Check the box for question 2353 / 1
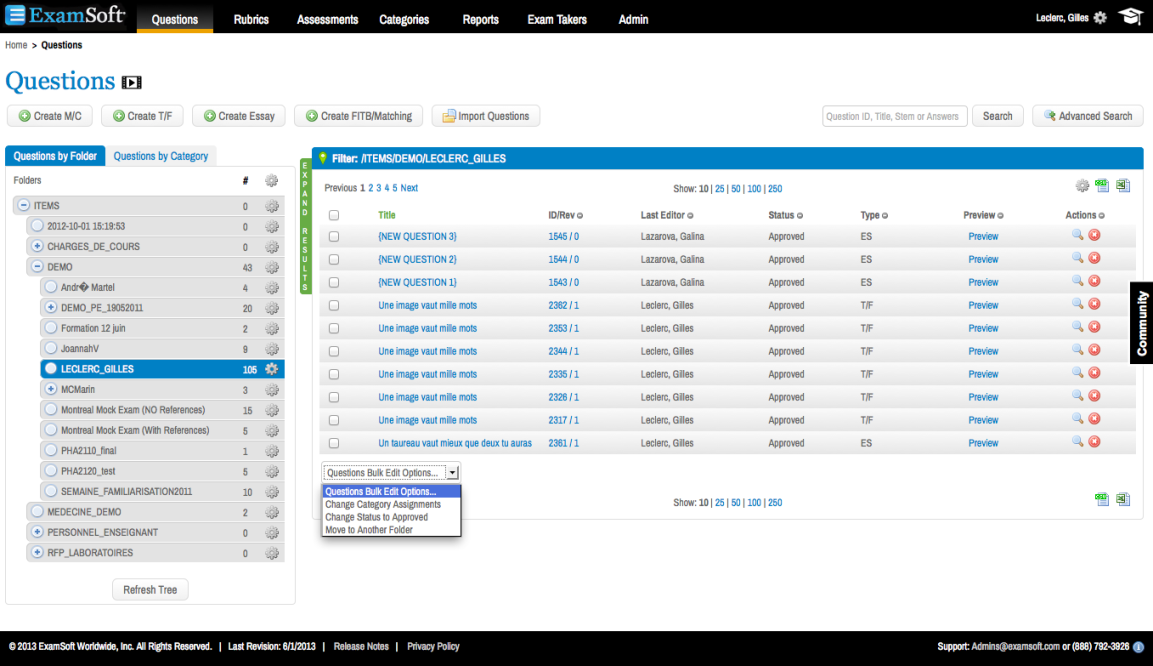This screenshot has width=1153, height=666. 334,329
